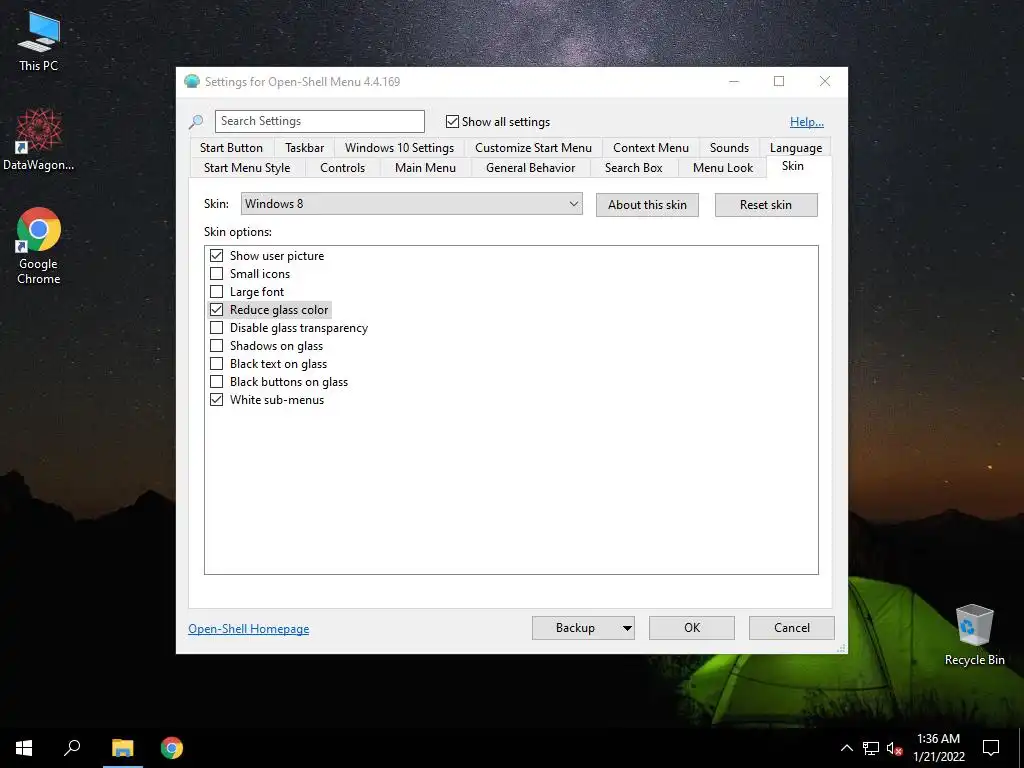Open the Help link
Viewport: 1024px width, 768px height.
point(807,121)
